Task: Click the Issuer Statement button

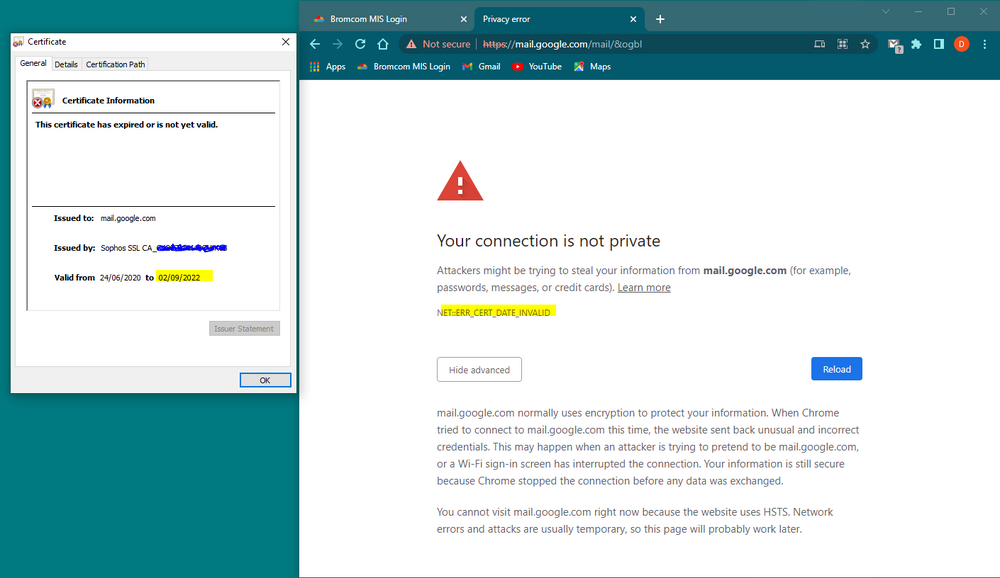Action: [244, 329]
